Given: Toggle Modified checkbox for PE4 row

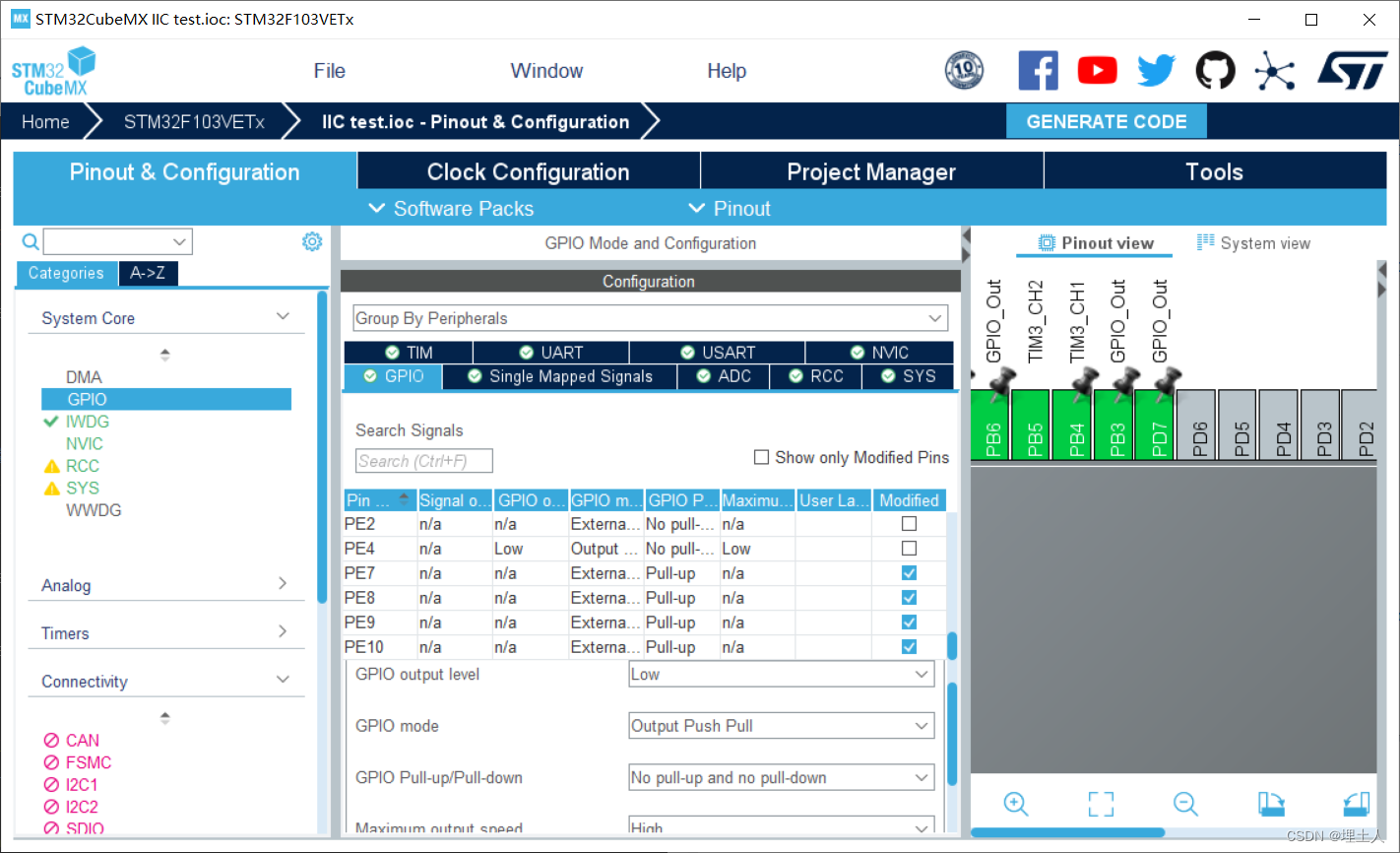Looking at the screenshot, I should click(x=909, y=549).
